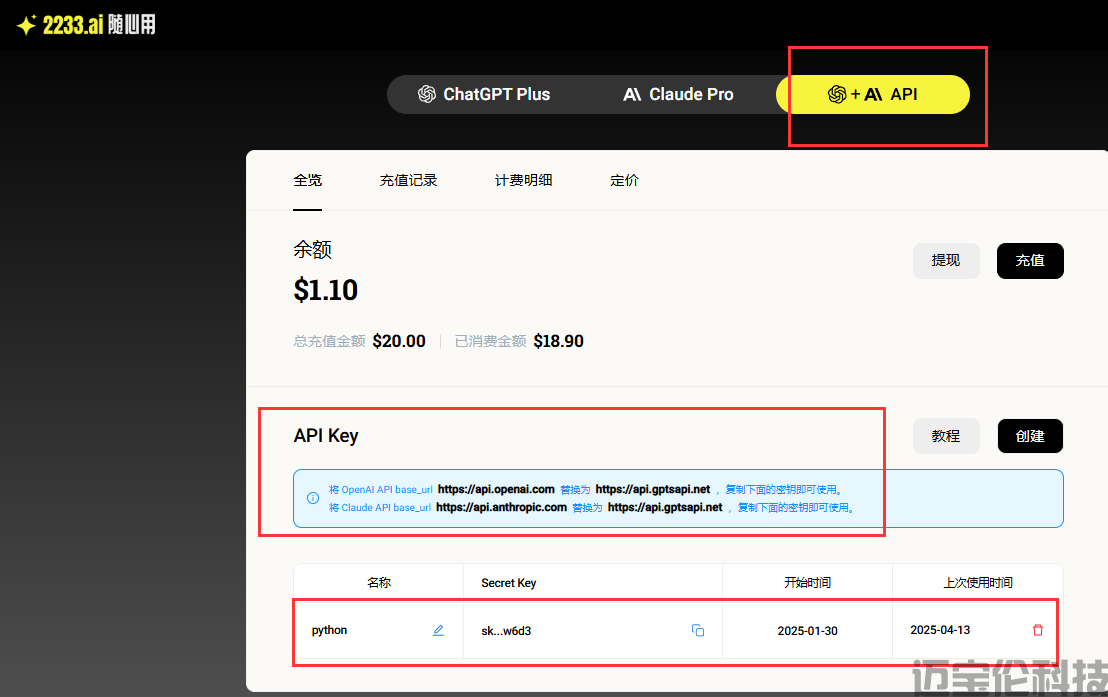Click the 2025-01-30 start date cell
Image resolution: width=1108 pixels, height=697 pixels.
tap(808, 631)
